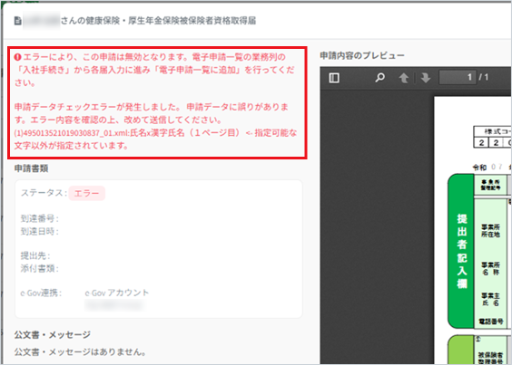512x365 pixels.
Task: Click the 電話番号 field label in preview
Action: [491, 321]
